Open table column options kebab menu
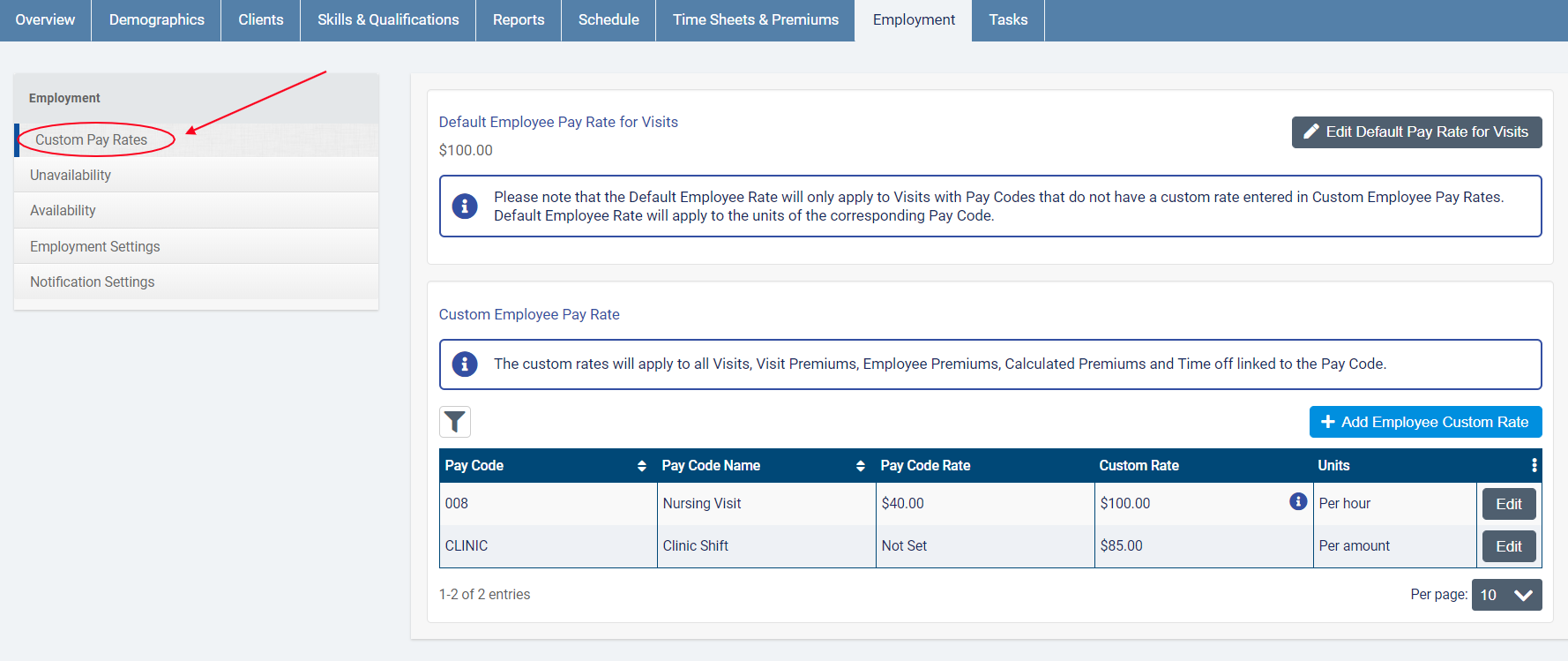Image resolution: width=1568 pixels, height=661 pixels. (x=1534, y=465)
